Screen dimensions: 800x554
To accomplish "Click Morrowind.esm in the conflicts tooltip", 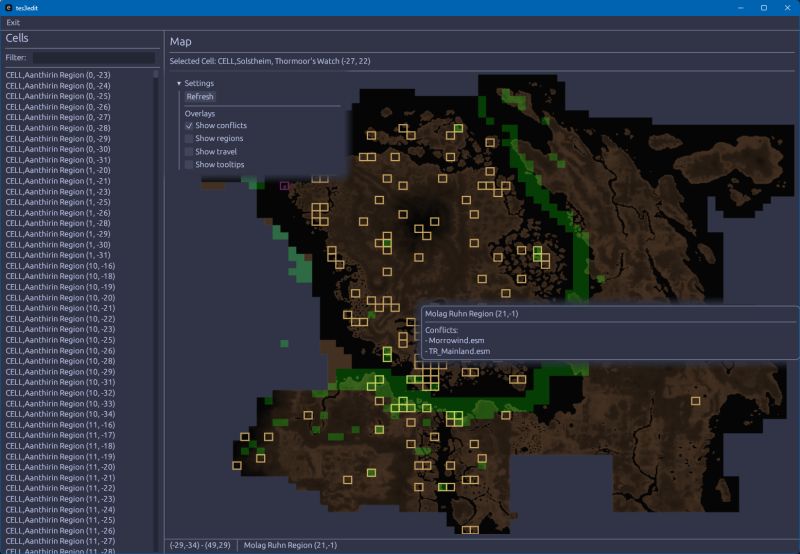I will tap(456, 341).
